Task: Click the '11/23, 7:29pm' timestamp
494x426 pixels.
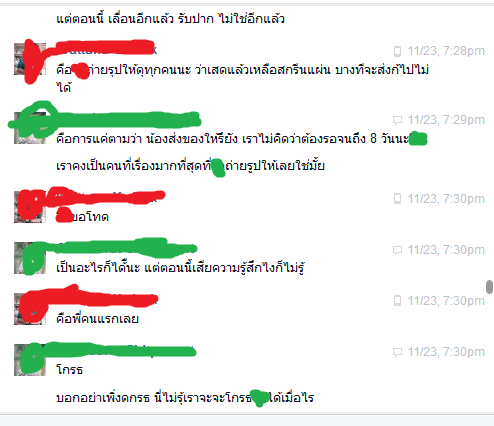Action: [446, 120]
